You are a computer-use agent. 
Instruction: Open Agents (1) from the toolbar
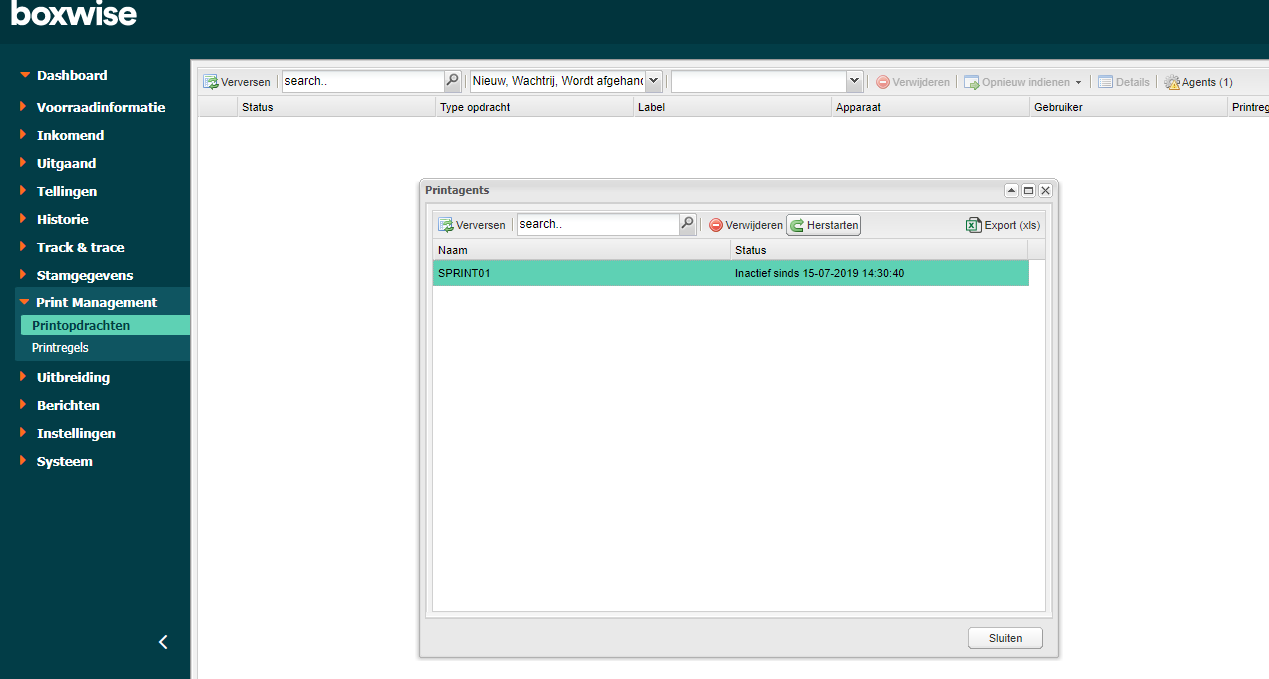(1198, 82)
